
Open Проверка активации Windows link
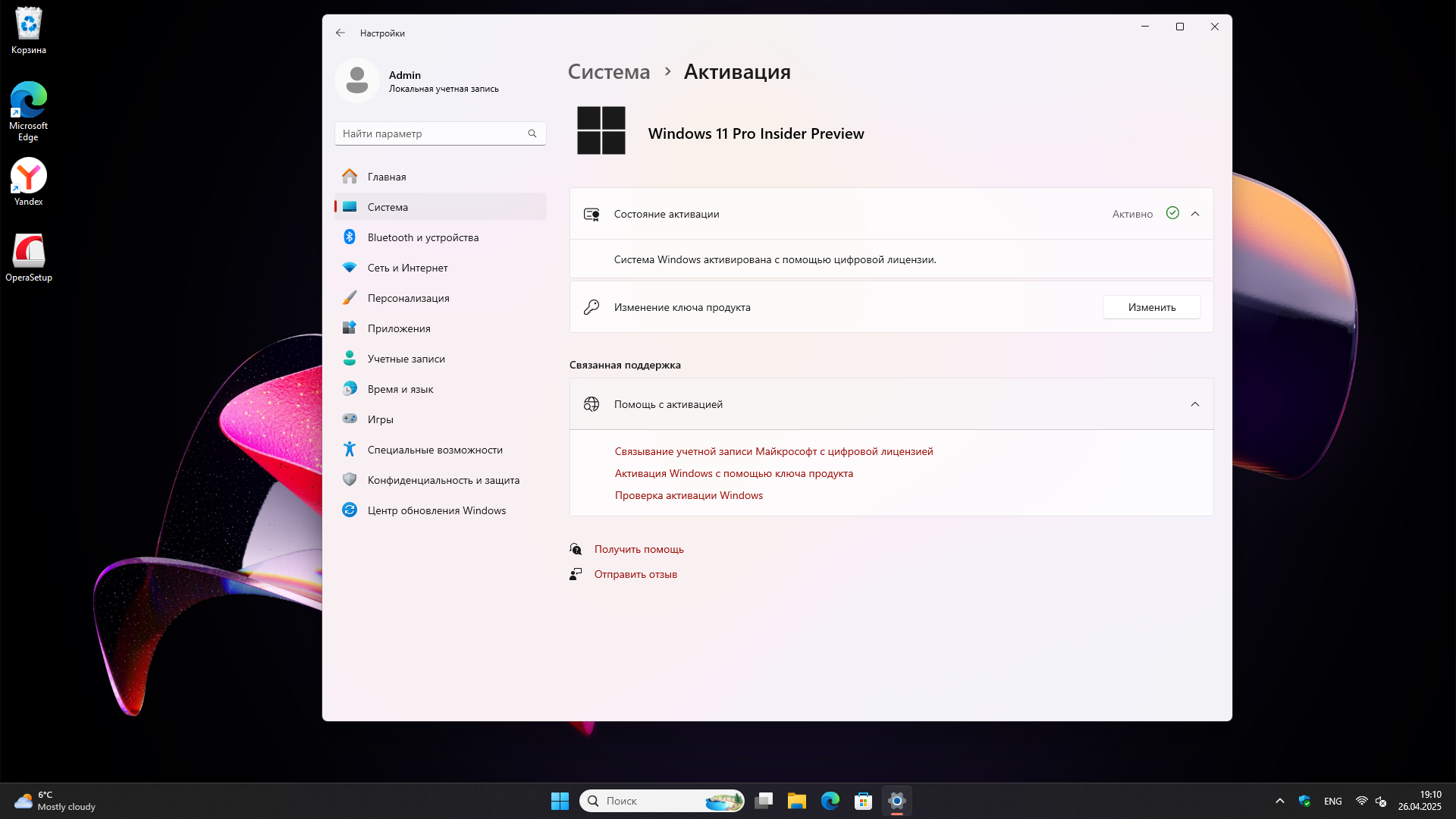tap(689, 495)
